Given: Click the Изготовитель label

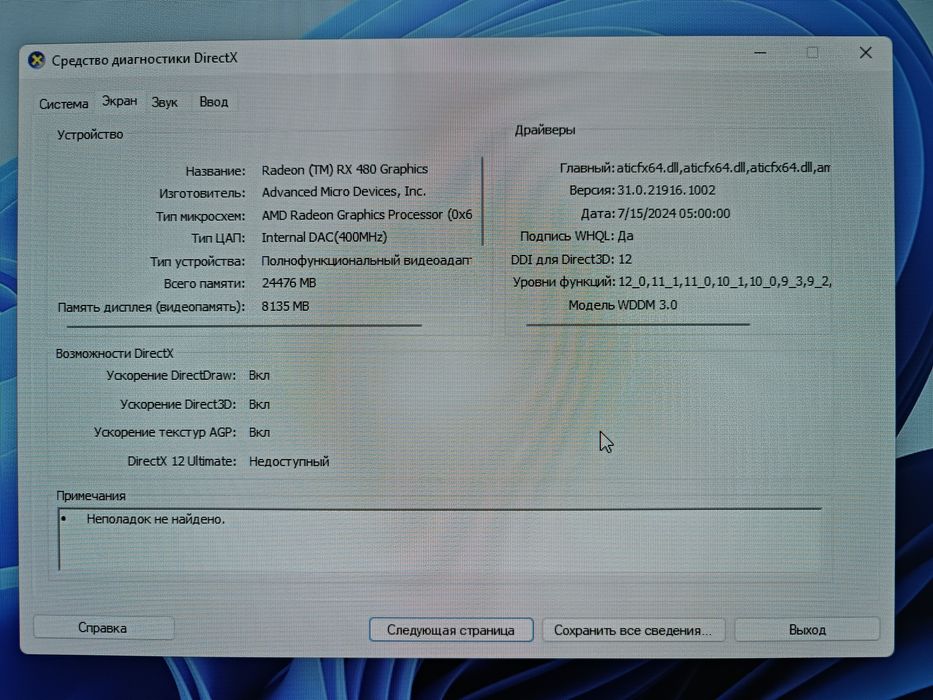Looking at the screenshot, I should (x=202, y=193).
